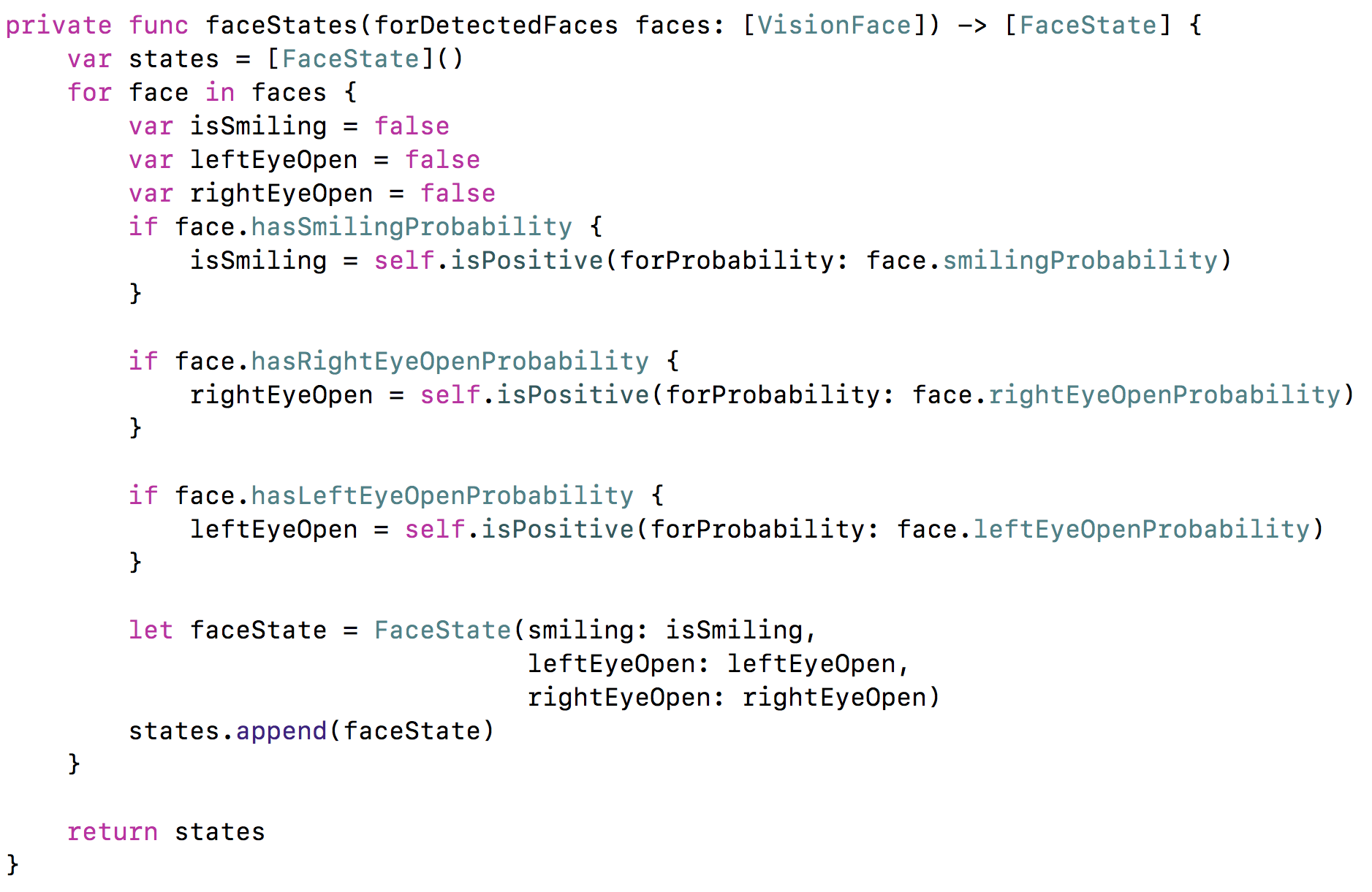Click the false value assigned to leftEyeOpen

[442, 160]
